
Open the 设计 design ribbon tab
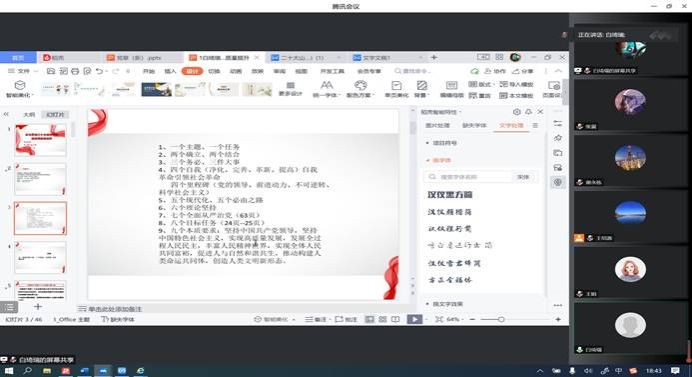[x=192, y=71]
